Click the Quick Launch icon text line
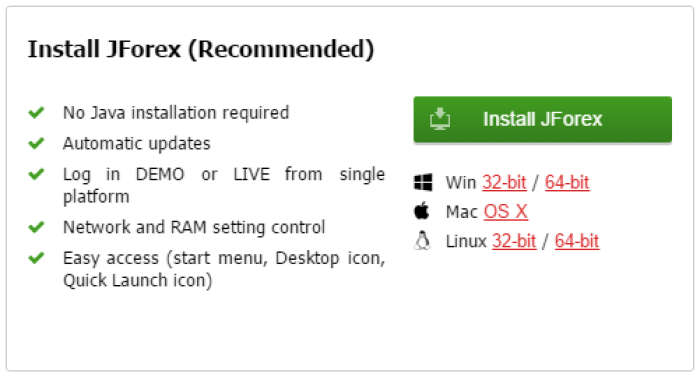 (138, 280)
